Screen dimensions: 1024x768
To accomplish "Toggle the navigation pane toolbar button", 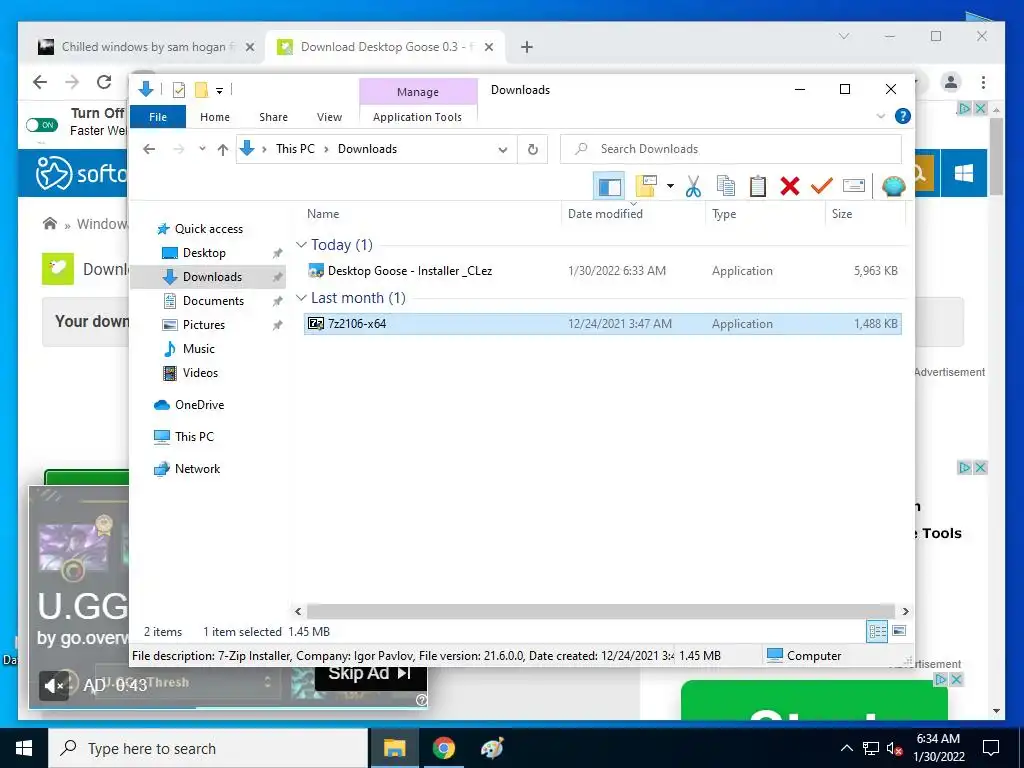I will click(x=609, y=186).
